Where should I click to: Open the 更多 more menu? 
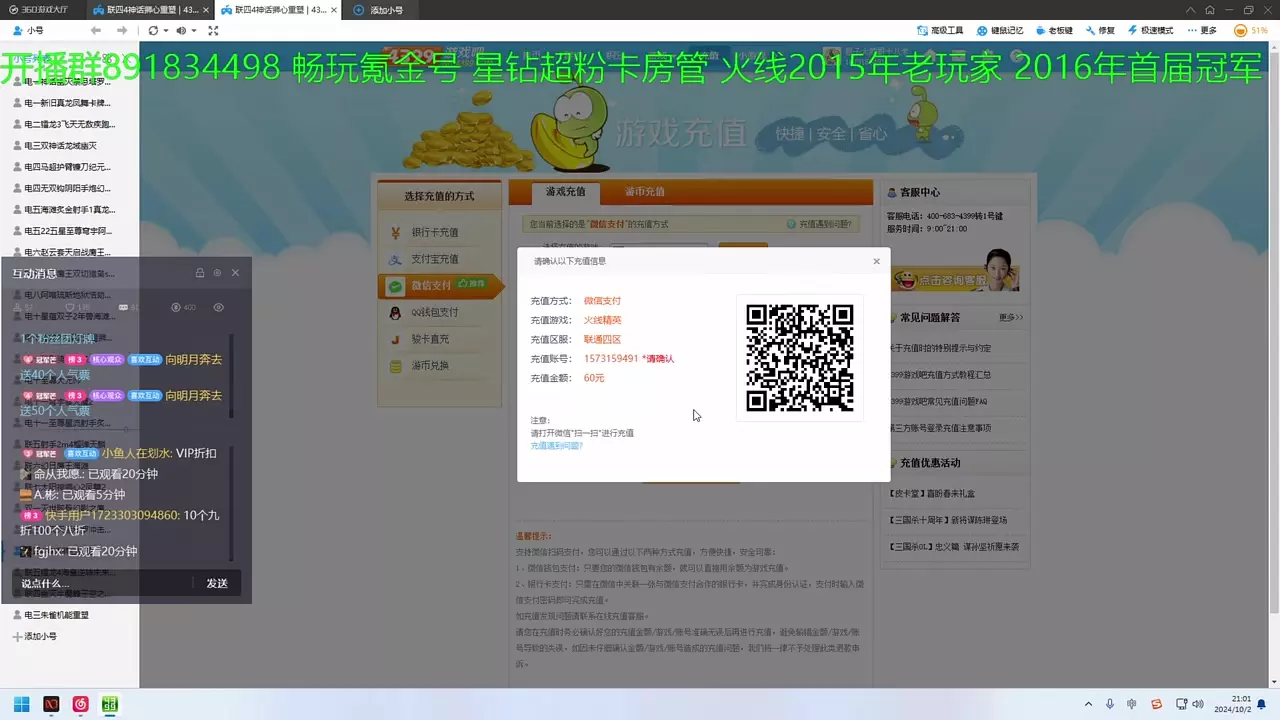click(x=1203, y=30)
